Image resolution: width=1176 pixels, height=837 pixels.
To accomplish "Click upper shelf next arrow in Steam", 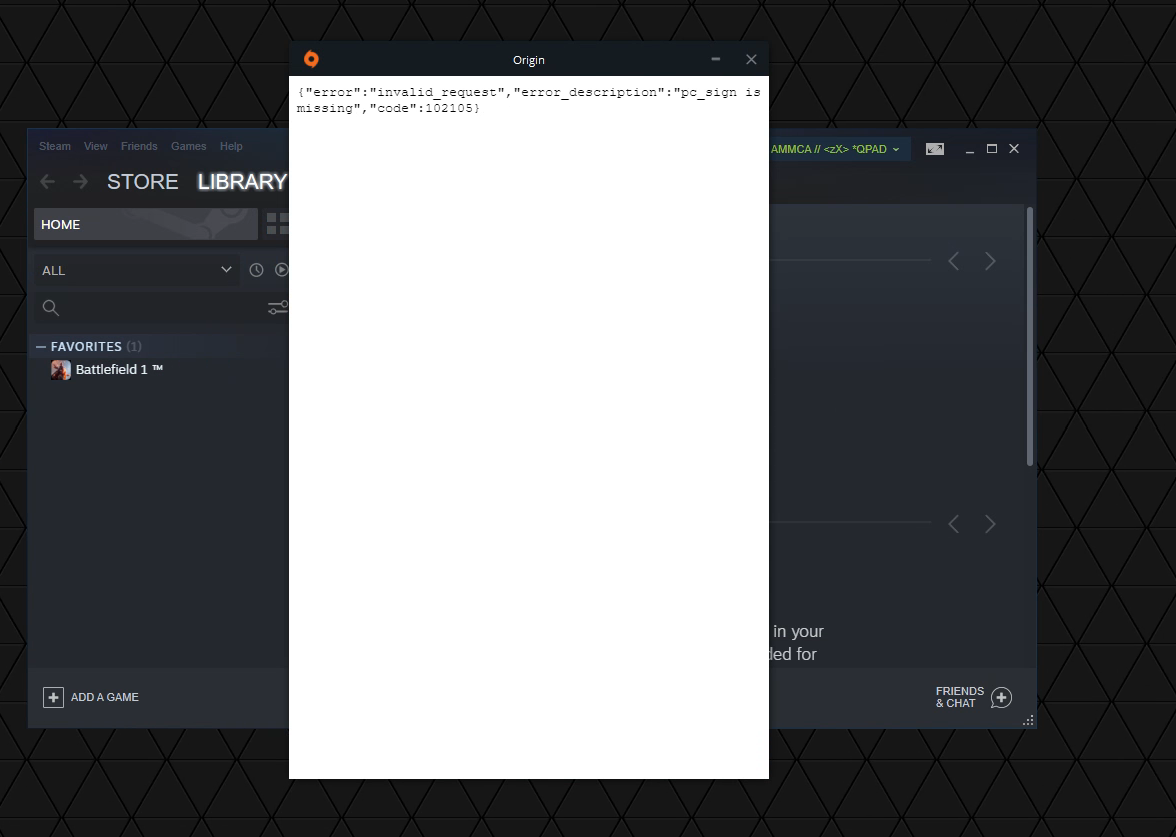I will 990,261.
